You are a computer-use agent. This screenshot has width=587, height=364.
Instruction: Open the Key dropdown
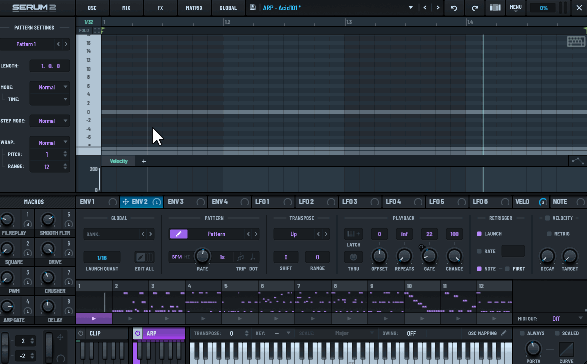click(x=282, y=333)
